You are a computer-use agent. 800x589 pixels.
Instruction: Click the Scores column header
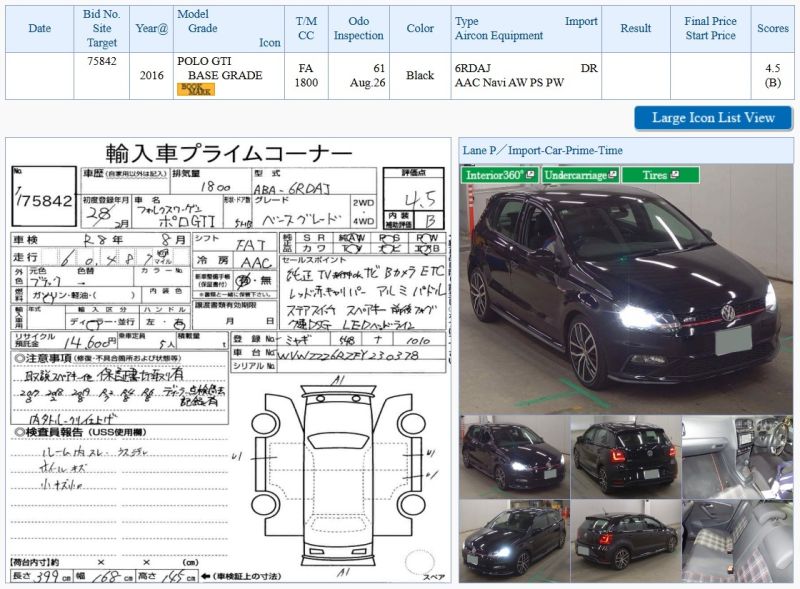pos(772,29)
